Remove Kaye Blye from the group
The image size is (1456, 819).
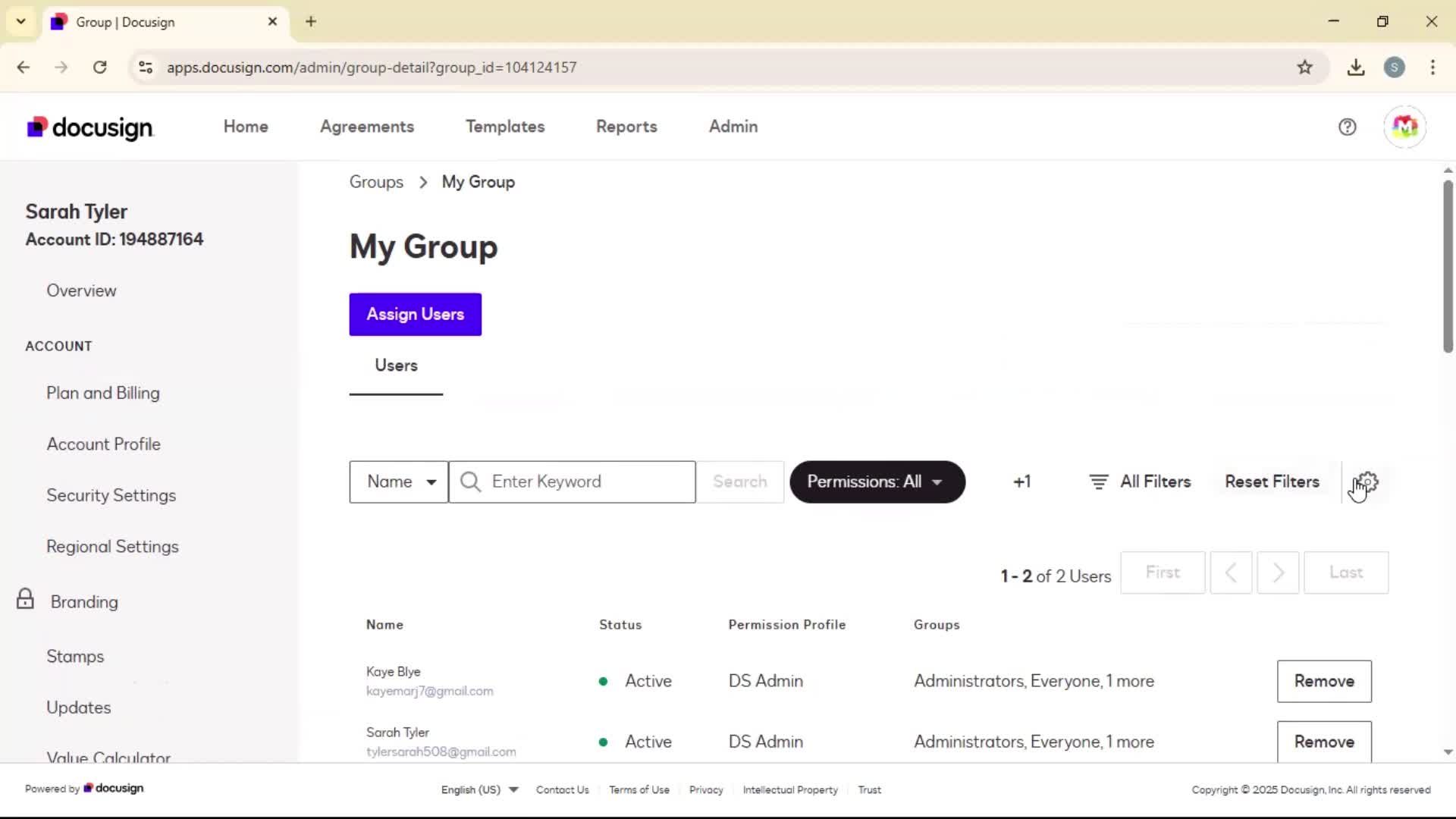[1324, 681]
